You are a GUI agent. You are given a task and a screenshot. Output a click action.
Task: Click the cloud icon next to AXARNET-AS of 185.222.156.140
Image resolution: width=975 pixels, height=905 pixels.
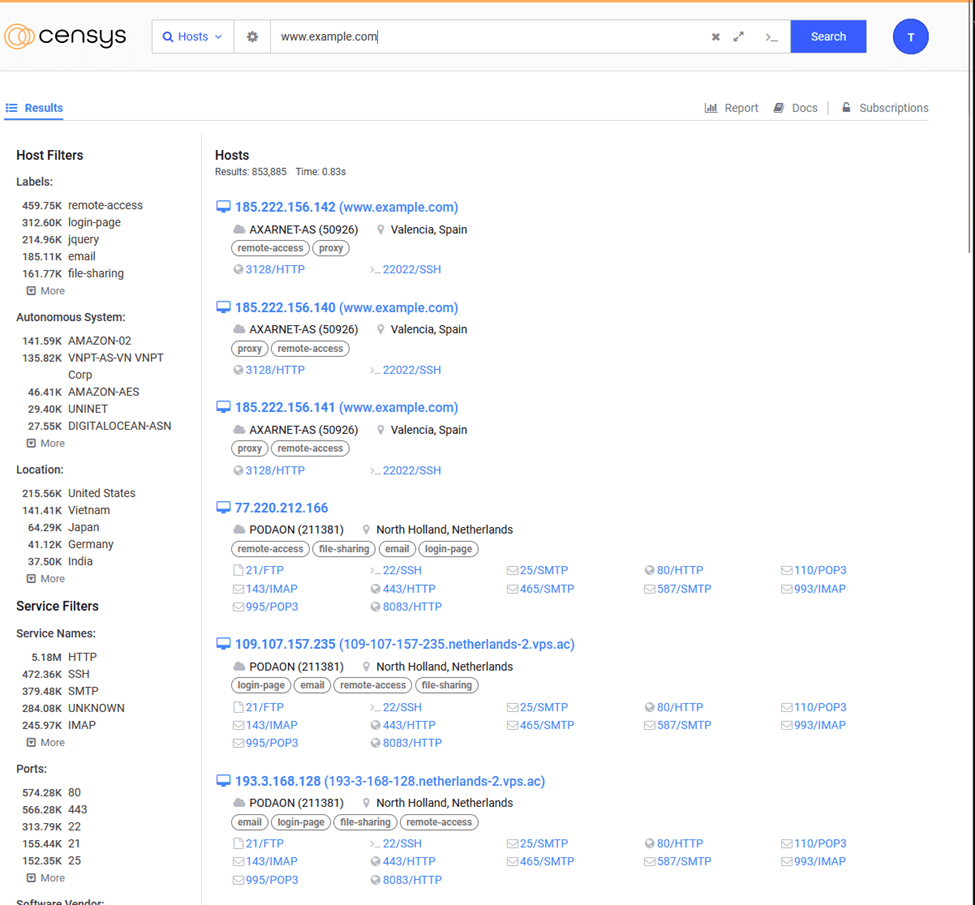coord(239,329)
